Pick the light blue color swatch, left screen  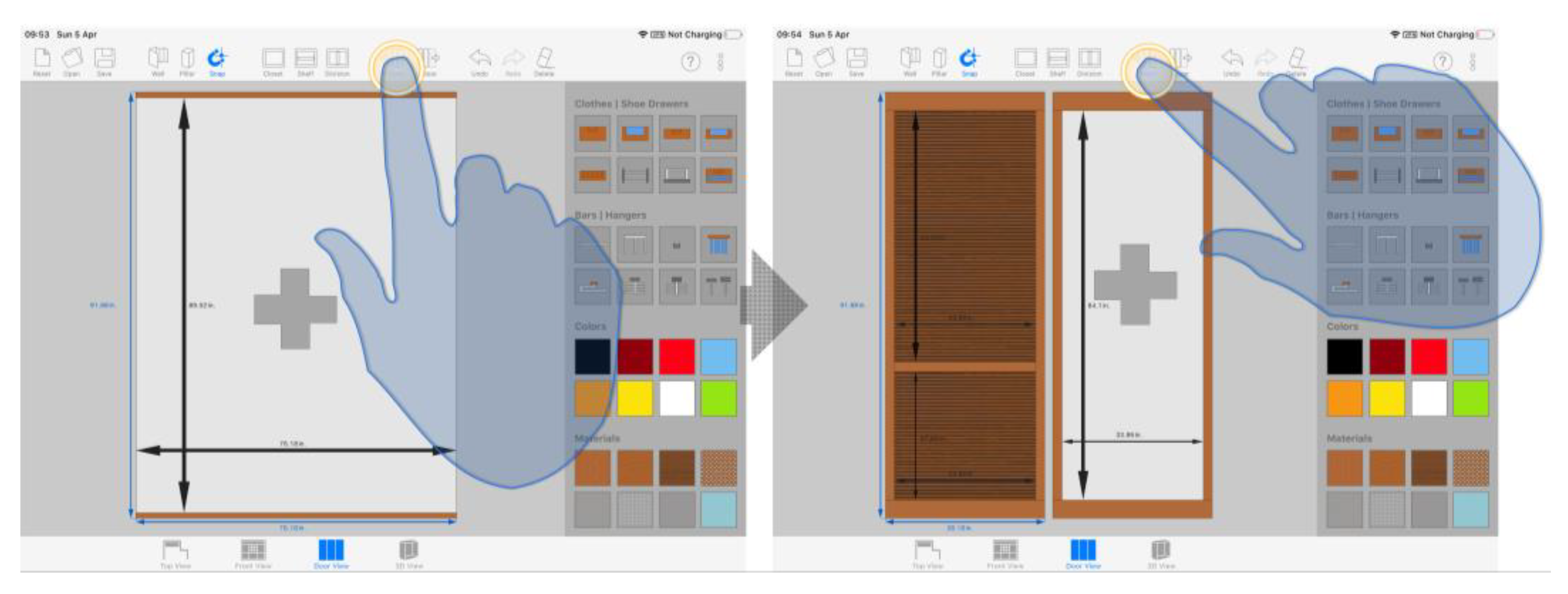pos(718,356)
